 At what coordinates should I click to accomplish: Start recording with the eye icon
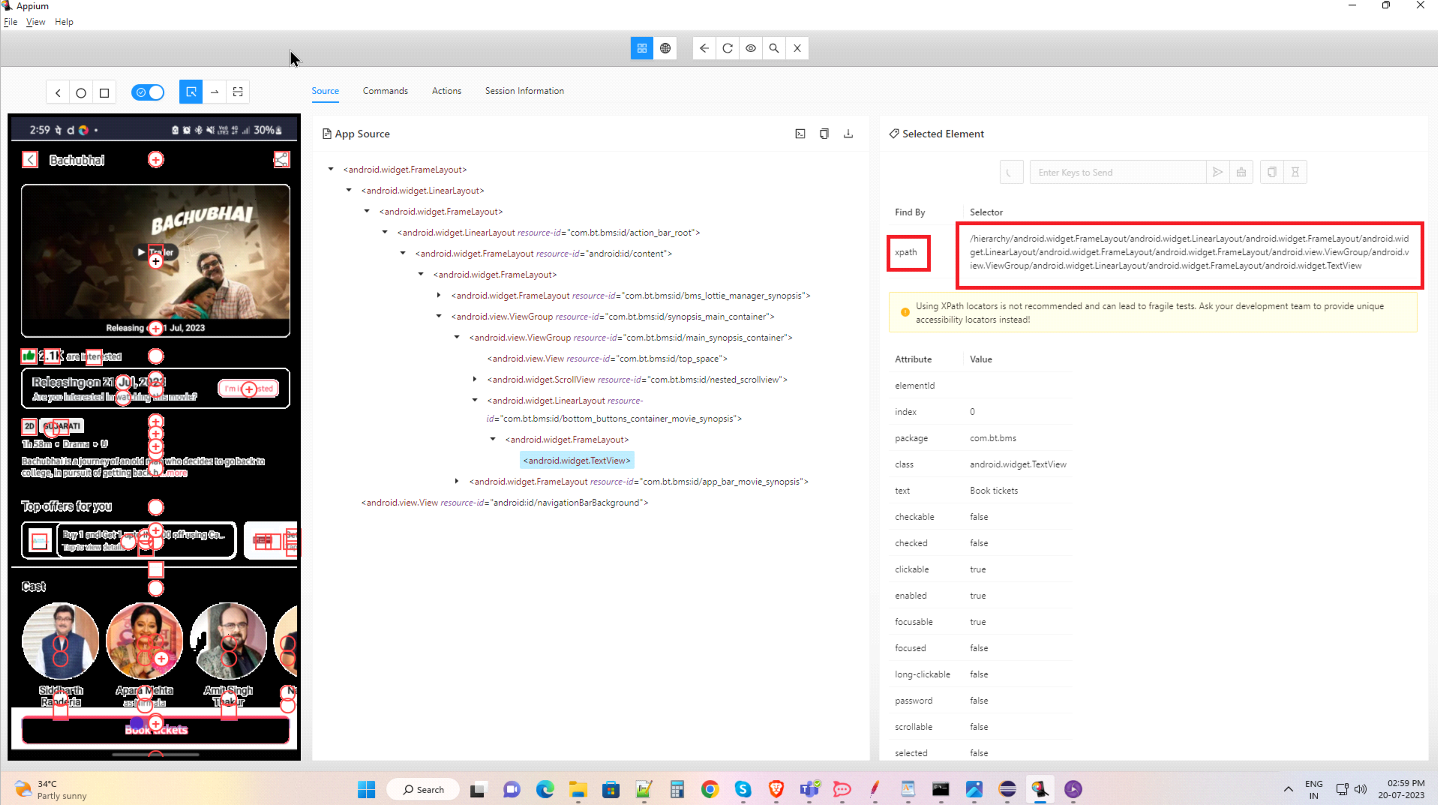(x=750, y=48)
